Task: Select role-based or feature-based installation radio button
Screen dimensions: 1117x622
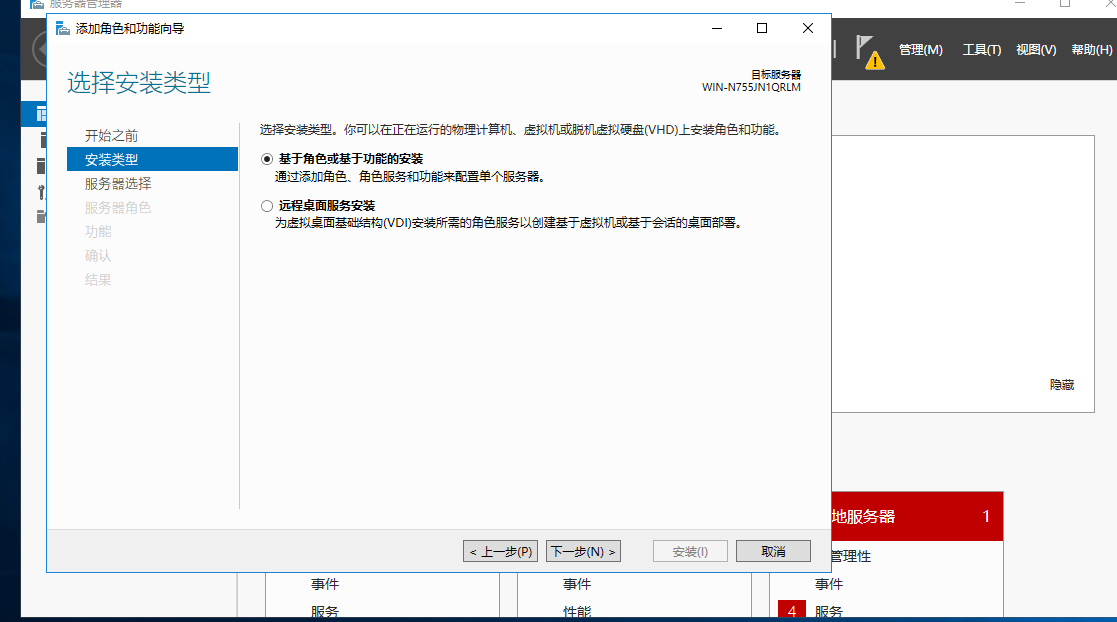Action: 267,159
